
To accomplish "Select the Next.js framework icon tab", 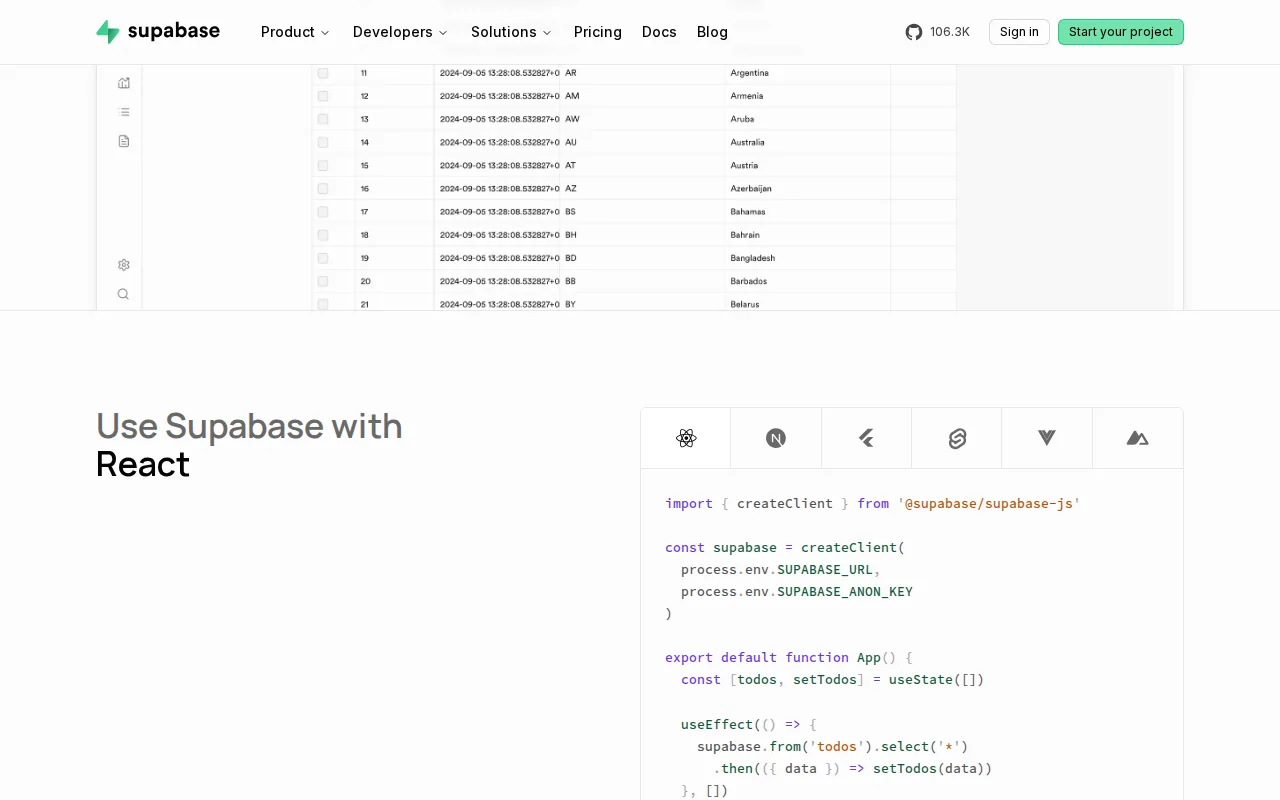I will tap(776, 438).
